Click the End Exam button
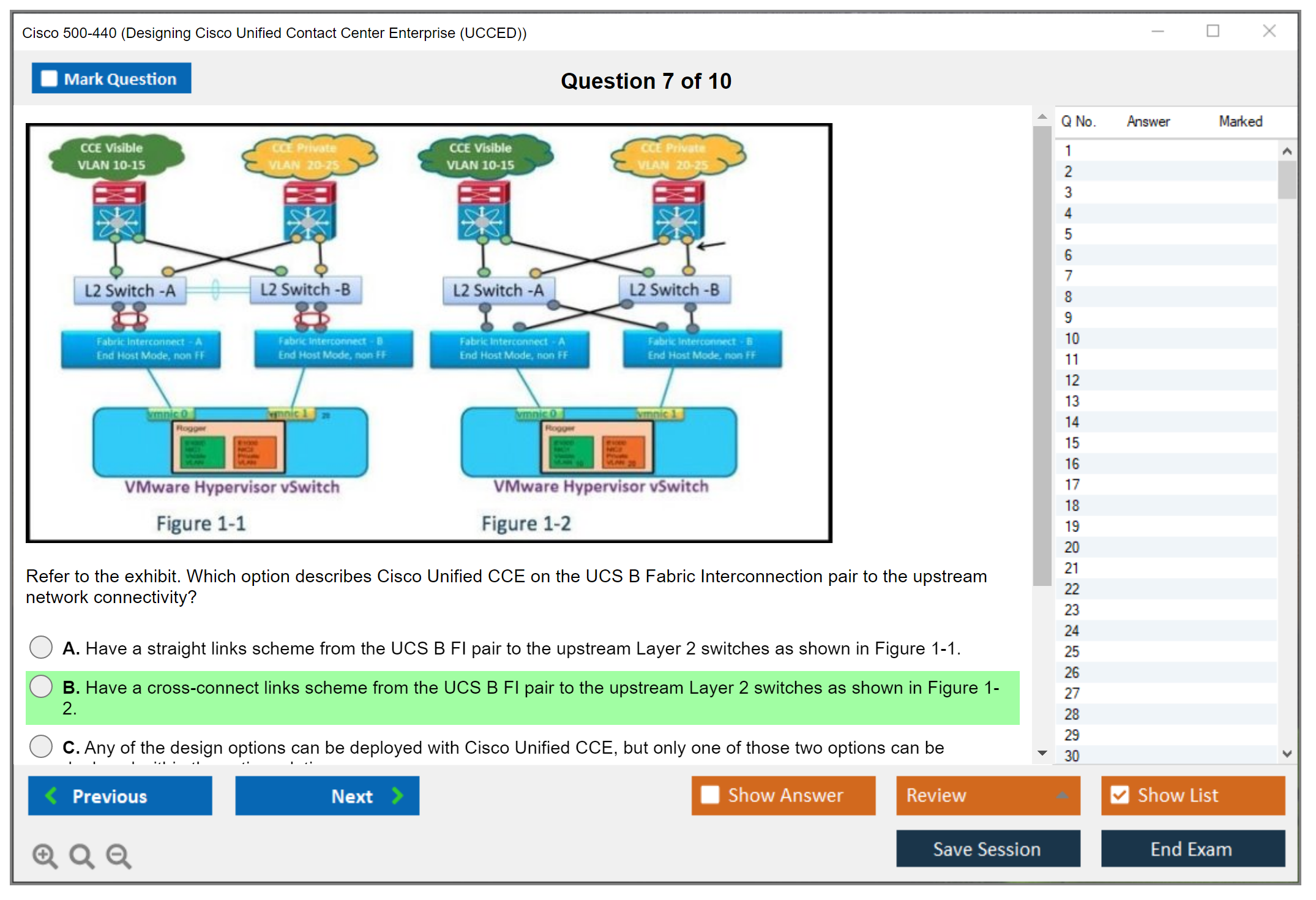 [x=1192, y=849]
